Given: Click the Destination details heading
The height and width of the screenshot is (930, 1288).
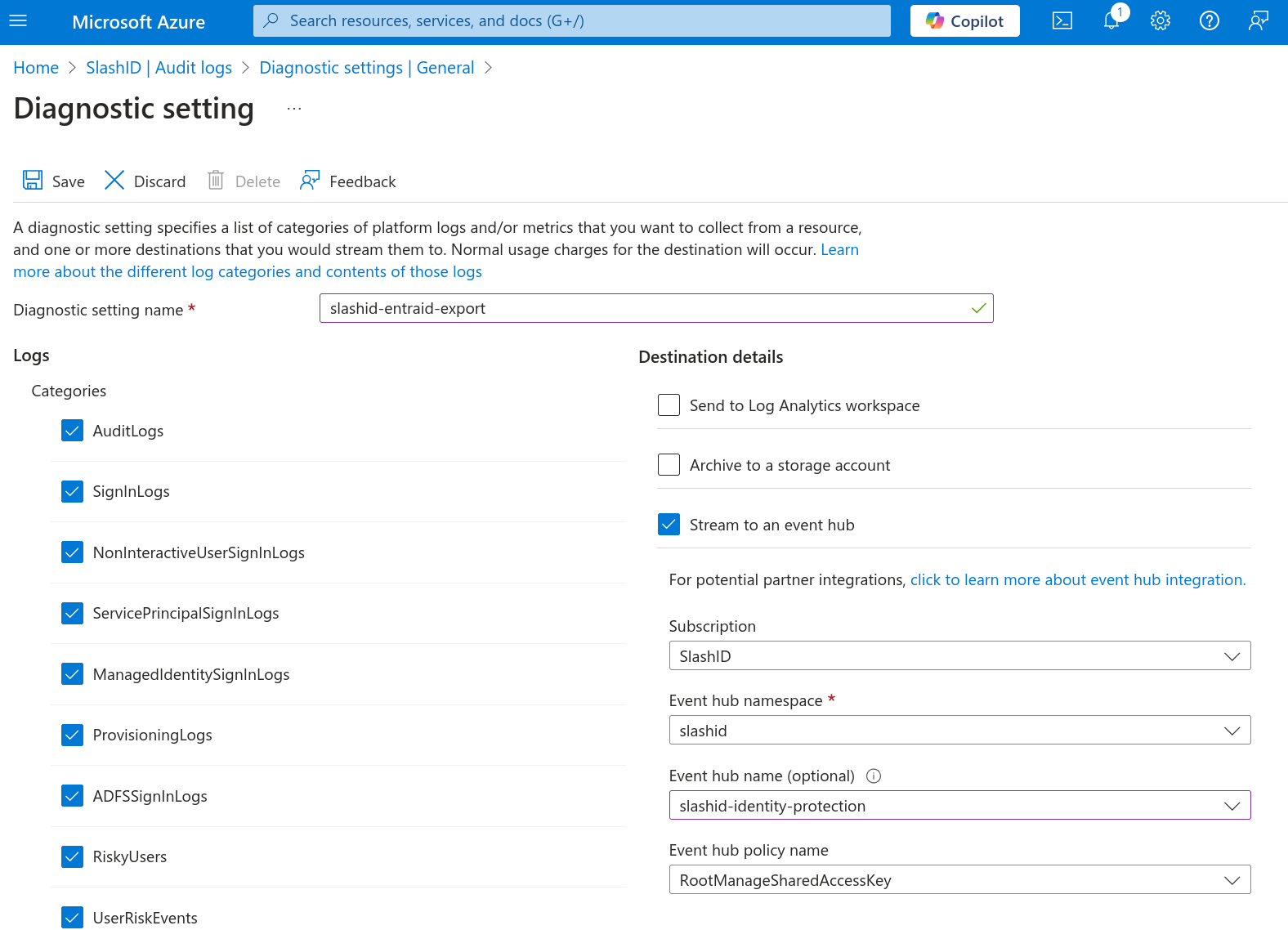Looking at the screenshot, I should click(710, 357).
